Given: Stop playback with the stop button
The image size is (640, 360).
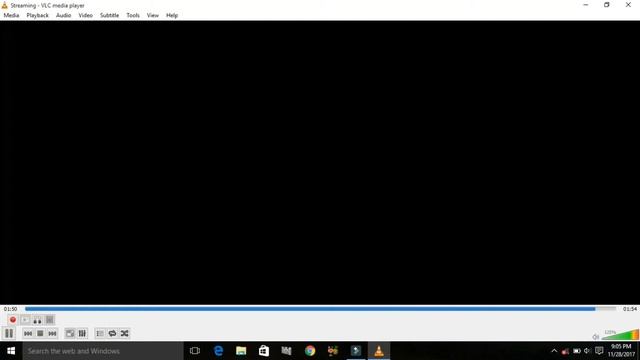Looking at the screenshot, I should tap(40, 333).
